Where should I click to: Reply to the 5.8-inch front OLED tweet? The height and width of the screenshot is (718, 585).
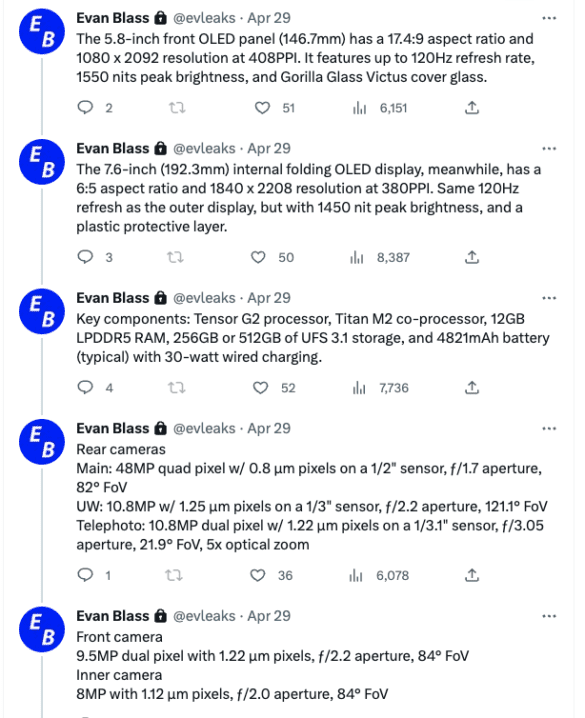pyautogui.click(x=86, y=108)
